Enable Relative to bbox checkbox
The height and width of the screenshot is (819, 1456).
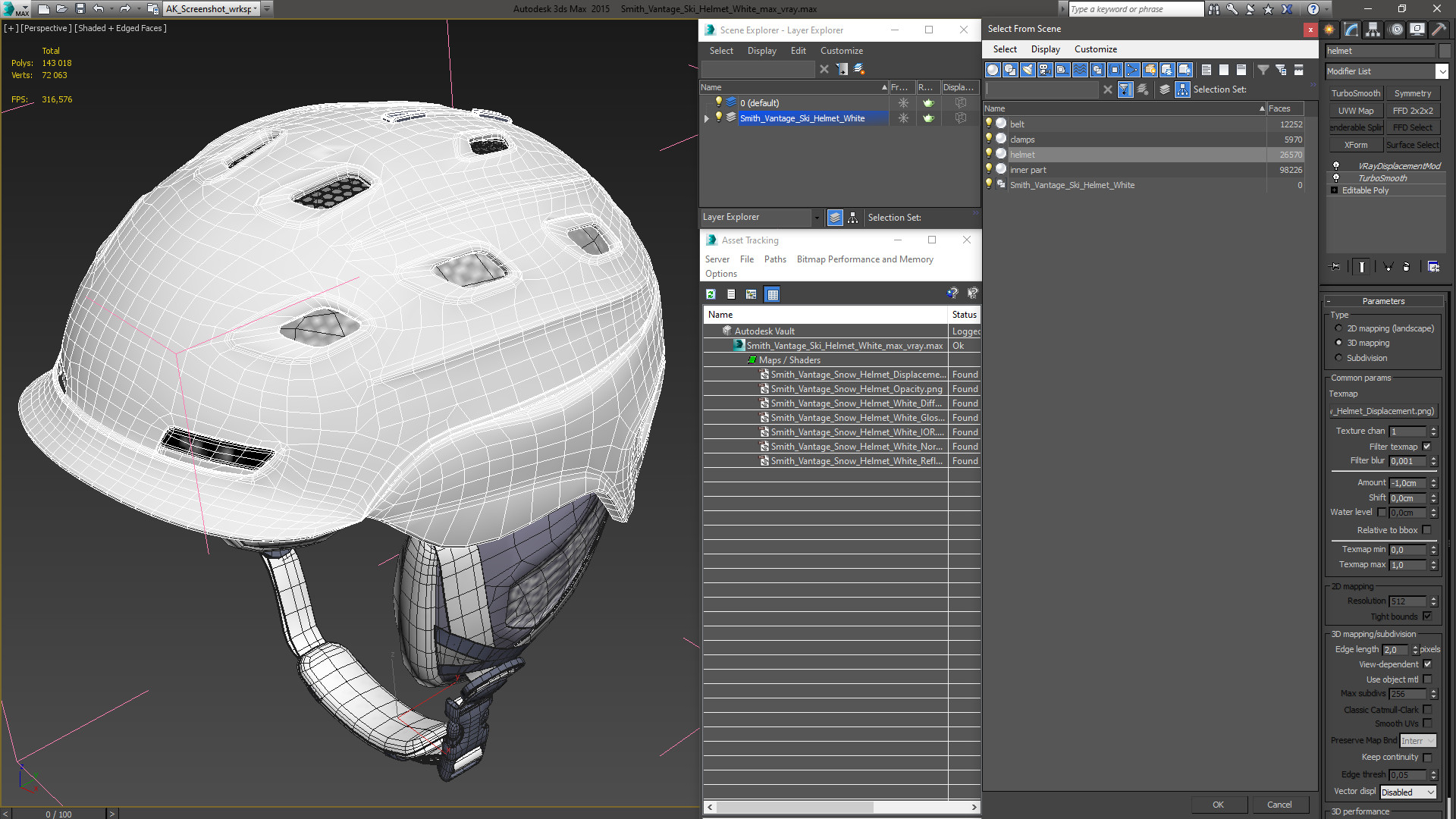[x=1427, y=530]
